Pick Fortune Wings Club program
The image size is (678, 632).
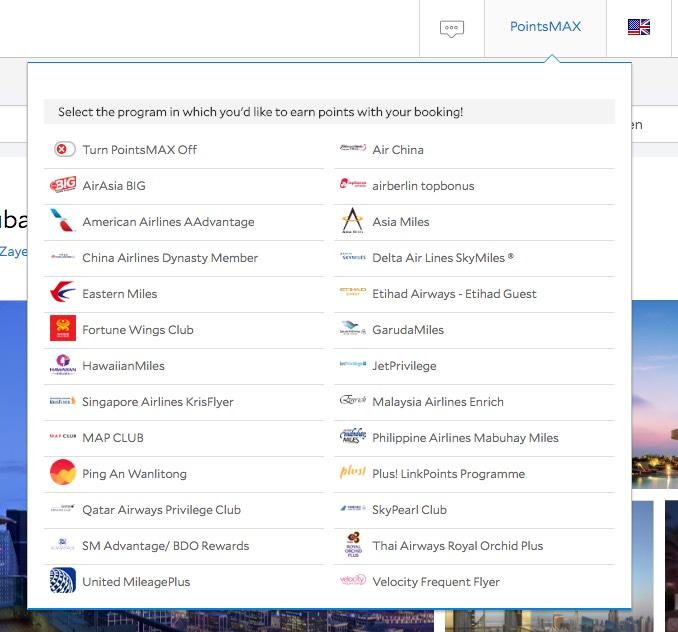click(x=138, y=330)
